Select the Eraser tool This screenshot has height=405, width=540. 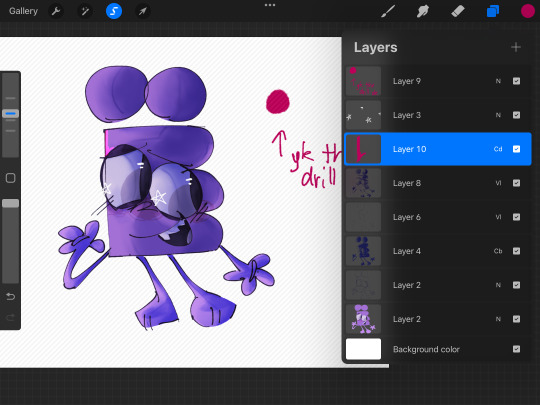pos(458,11)
